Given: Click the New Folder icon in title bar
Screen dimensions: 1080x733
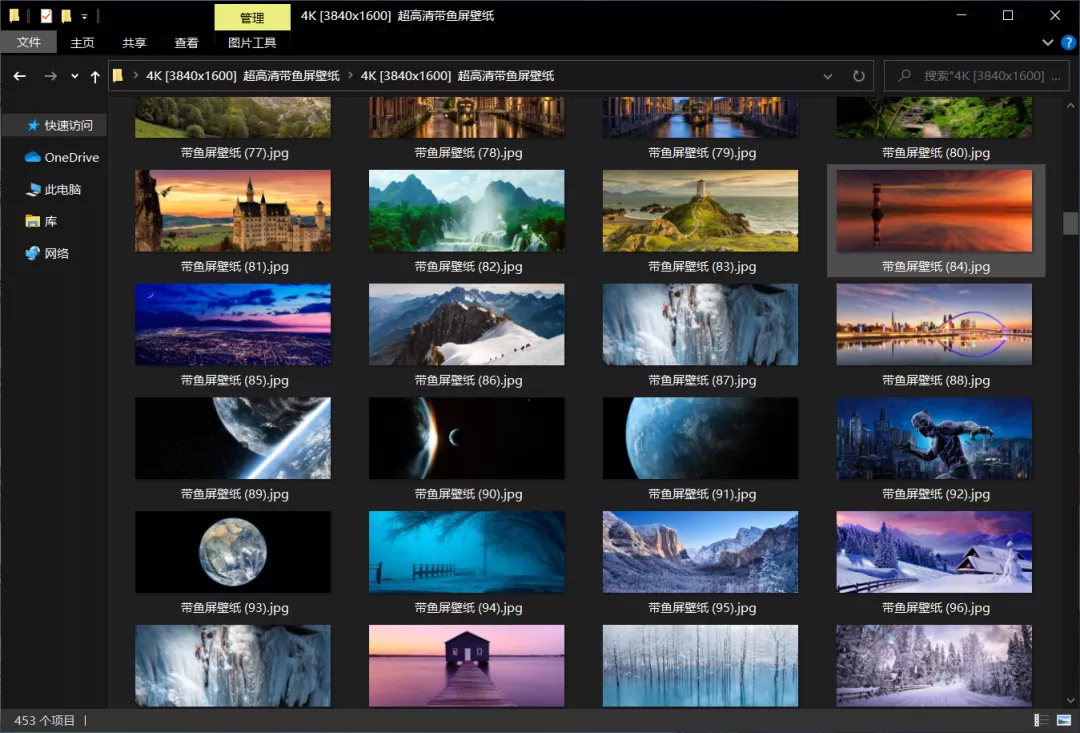Looking at the screenshot, I should (66, 16).
